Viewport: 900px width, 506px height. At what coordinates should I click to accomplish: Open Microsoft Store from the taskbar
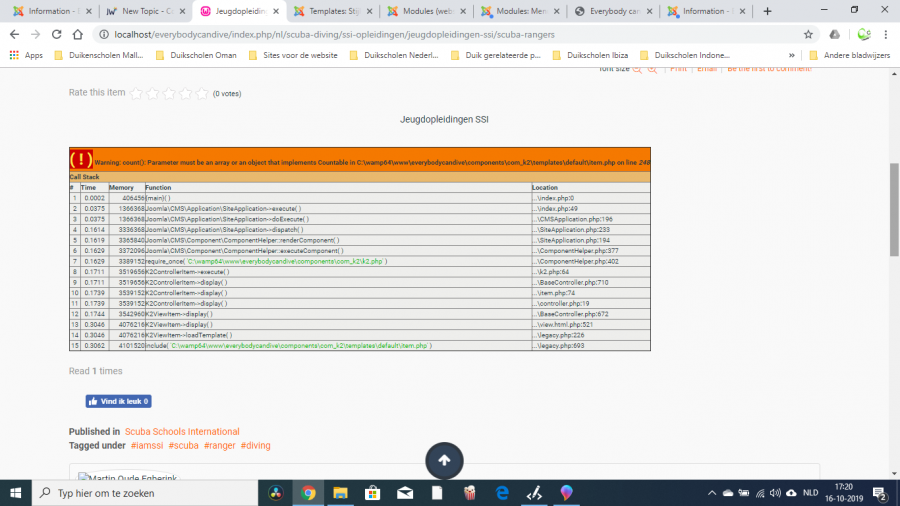(373, 493)
